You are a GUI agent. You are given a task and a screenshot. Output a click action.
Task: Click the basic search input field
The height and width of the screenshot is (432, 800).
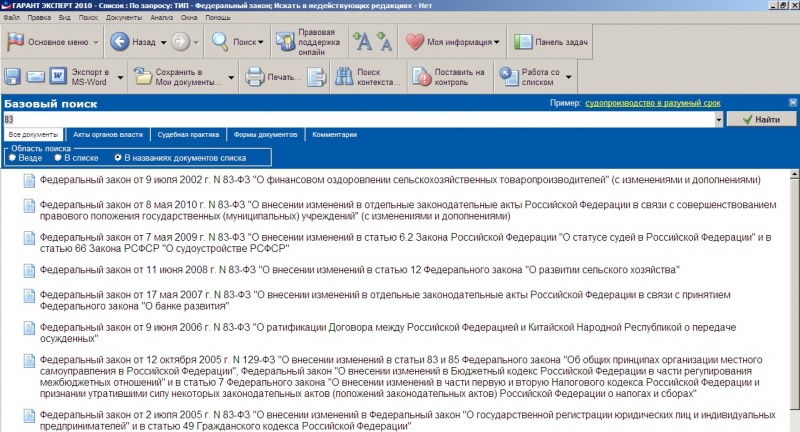point(360,119)
